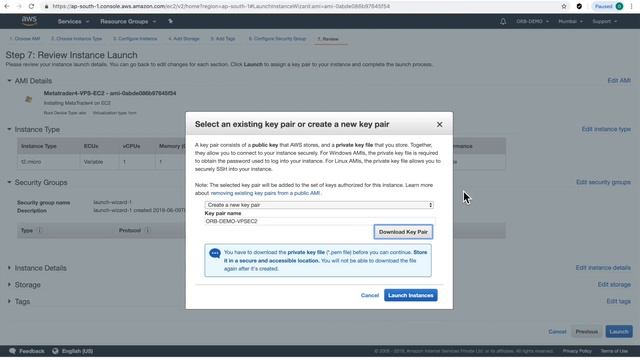The width and height of the screenshot is (640, 360).
Task: Click English (US) language selector
Action: point(77,351)
